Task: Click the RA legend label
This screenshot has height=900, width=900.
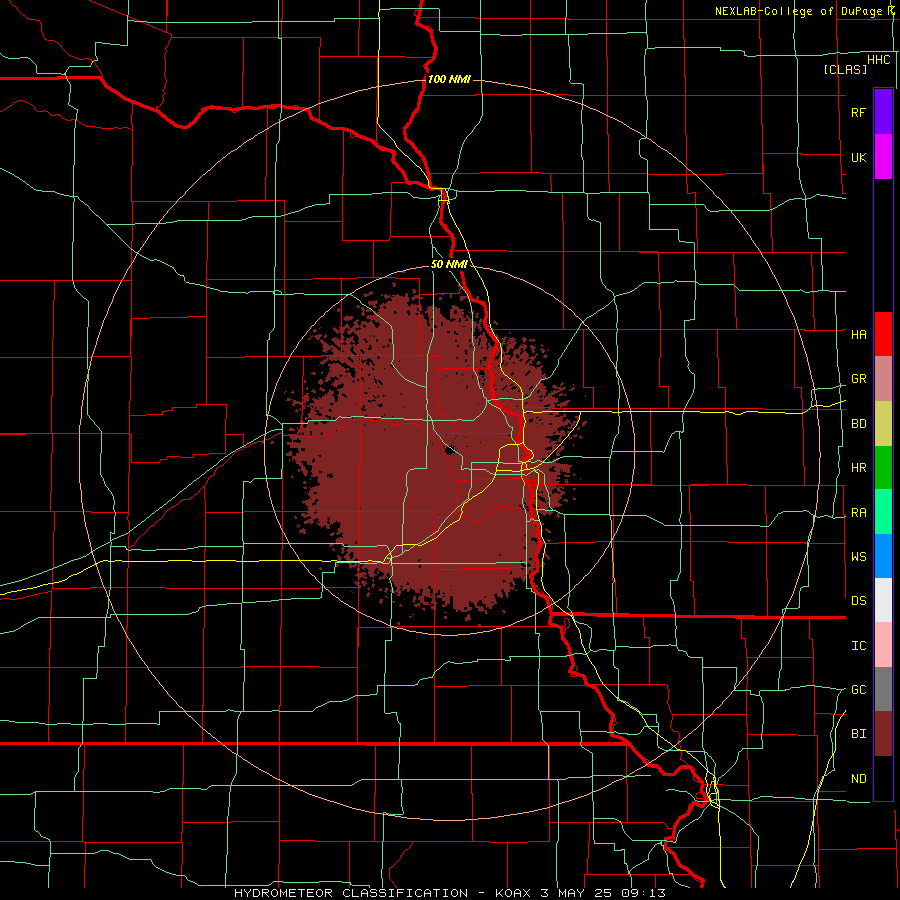Action: pyautogui.click(x=858, y=513)
